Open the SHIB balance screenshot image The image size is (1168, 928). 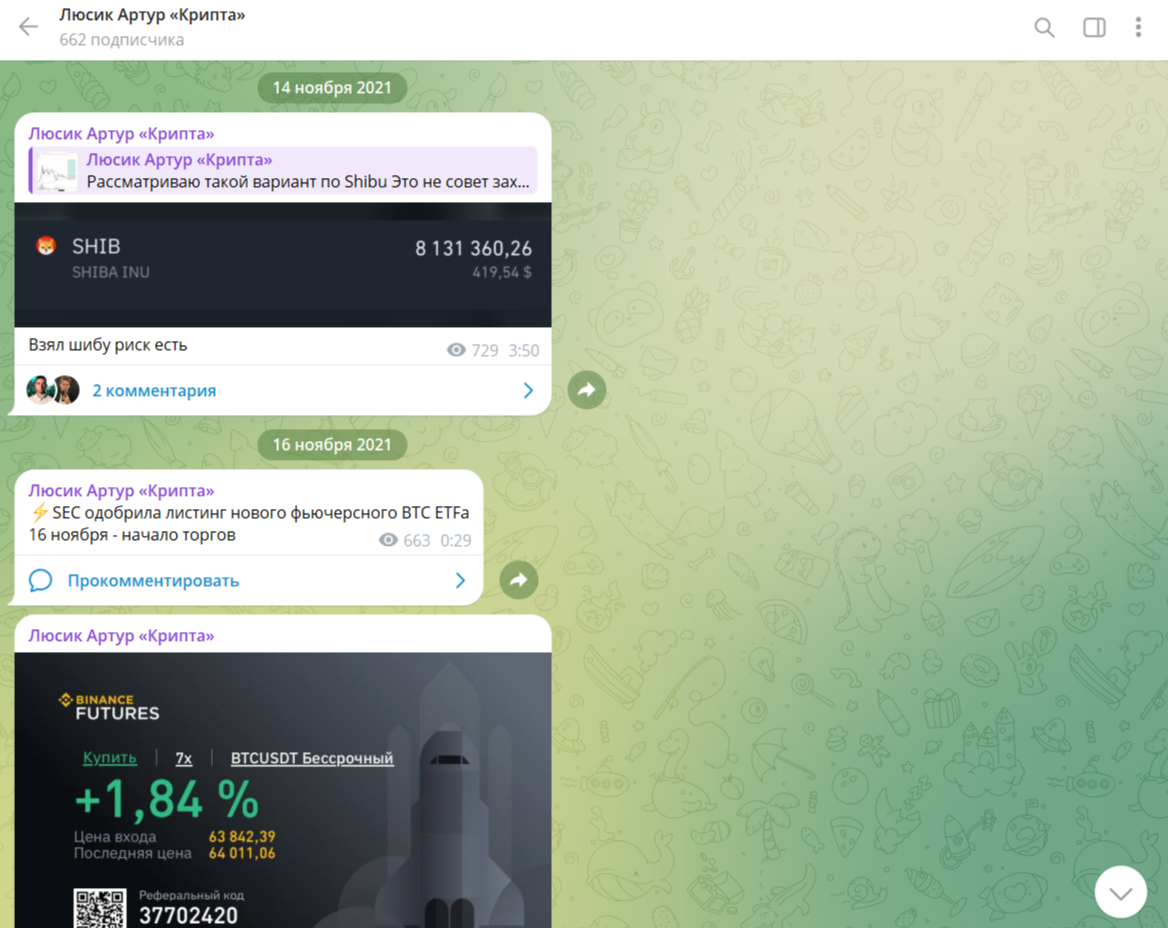[x=283, y=264]
